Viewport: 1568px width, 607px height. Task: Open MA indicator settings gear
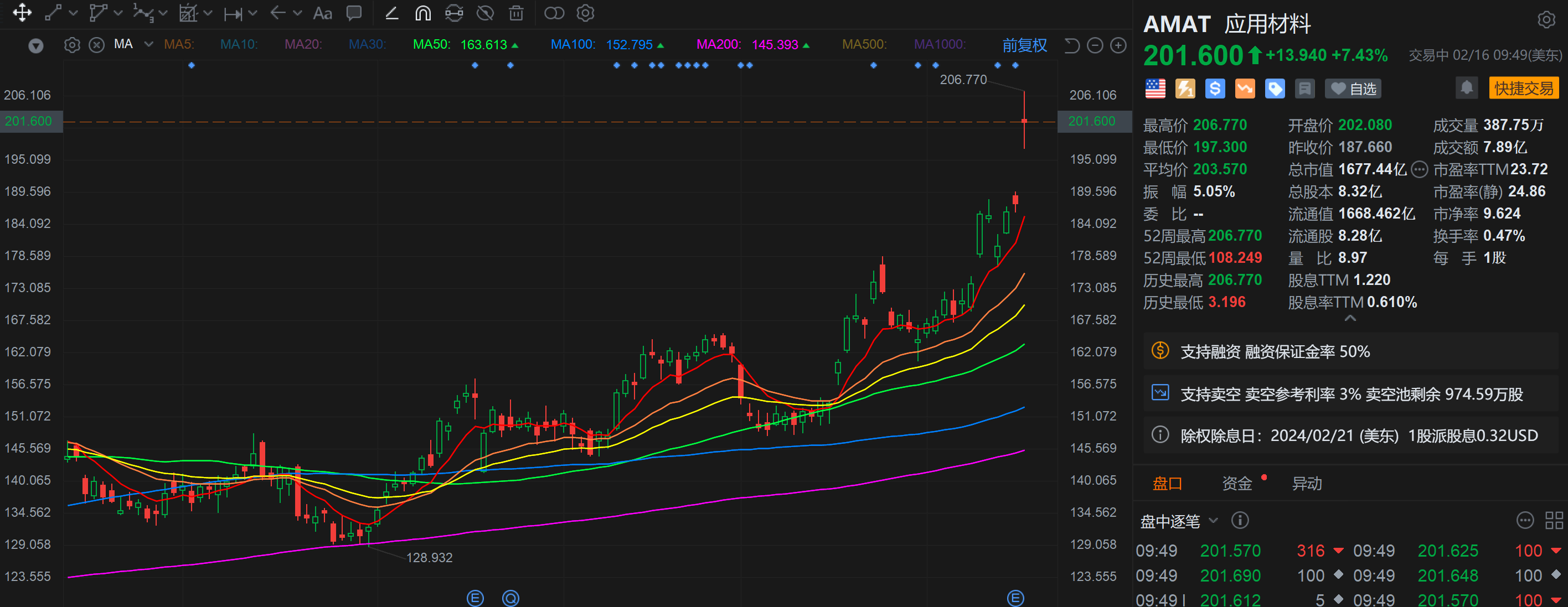[72, 45]
